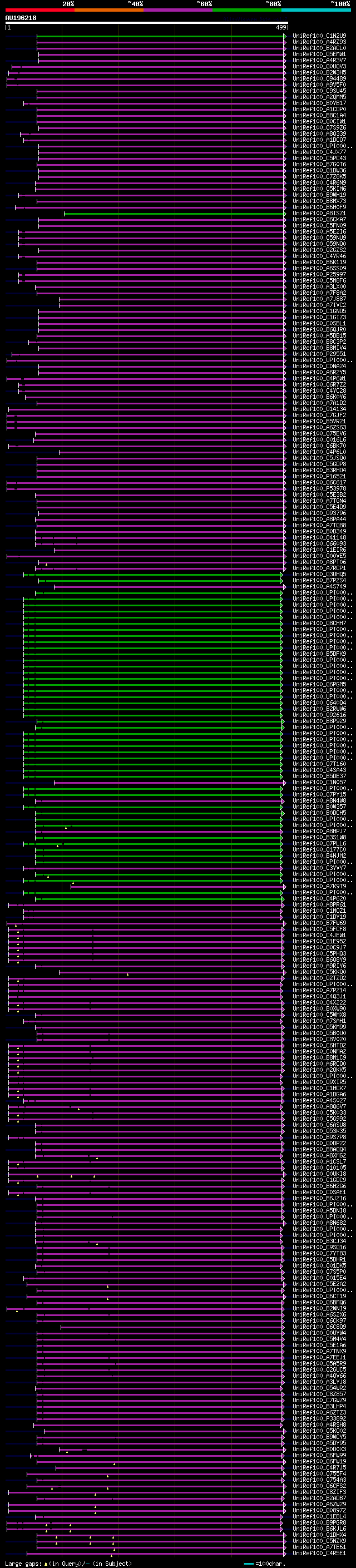Image resolution: width=356 pixels, height=1568 pixels.
Task: Click the short green bar for UniRef100_A8IS21
Action: click(175, 214)
